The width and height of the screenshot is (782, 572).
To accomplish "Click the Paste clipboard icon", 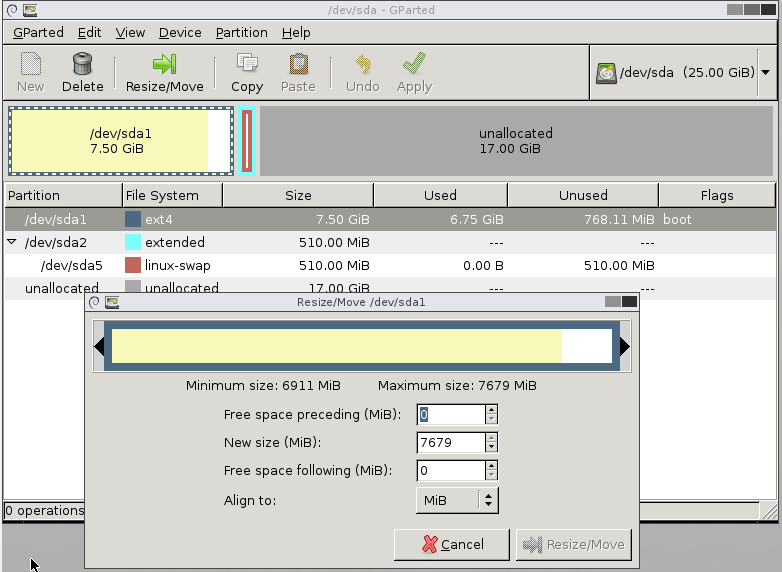I will click(298, 64).
